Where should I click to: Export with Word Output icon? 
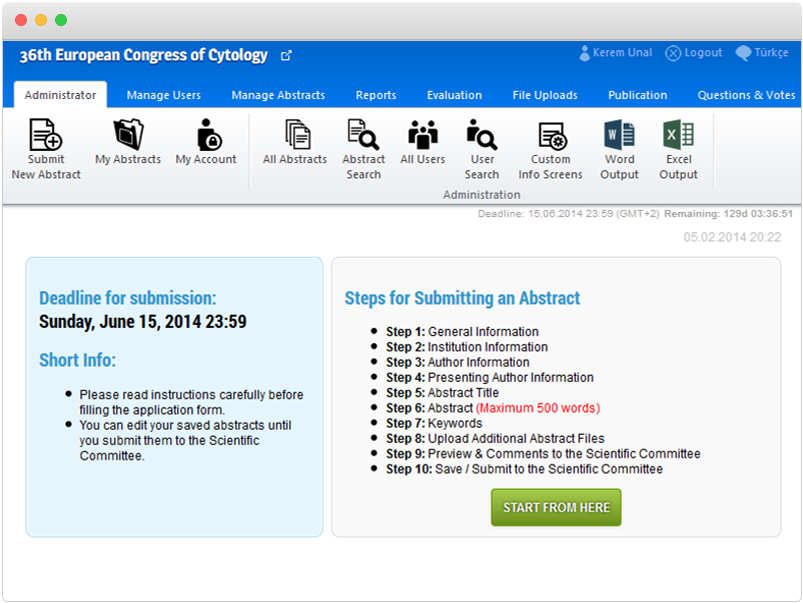pos(619,134)
